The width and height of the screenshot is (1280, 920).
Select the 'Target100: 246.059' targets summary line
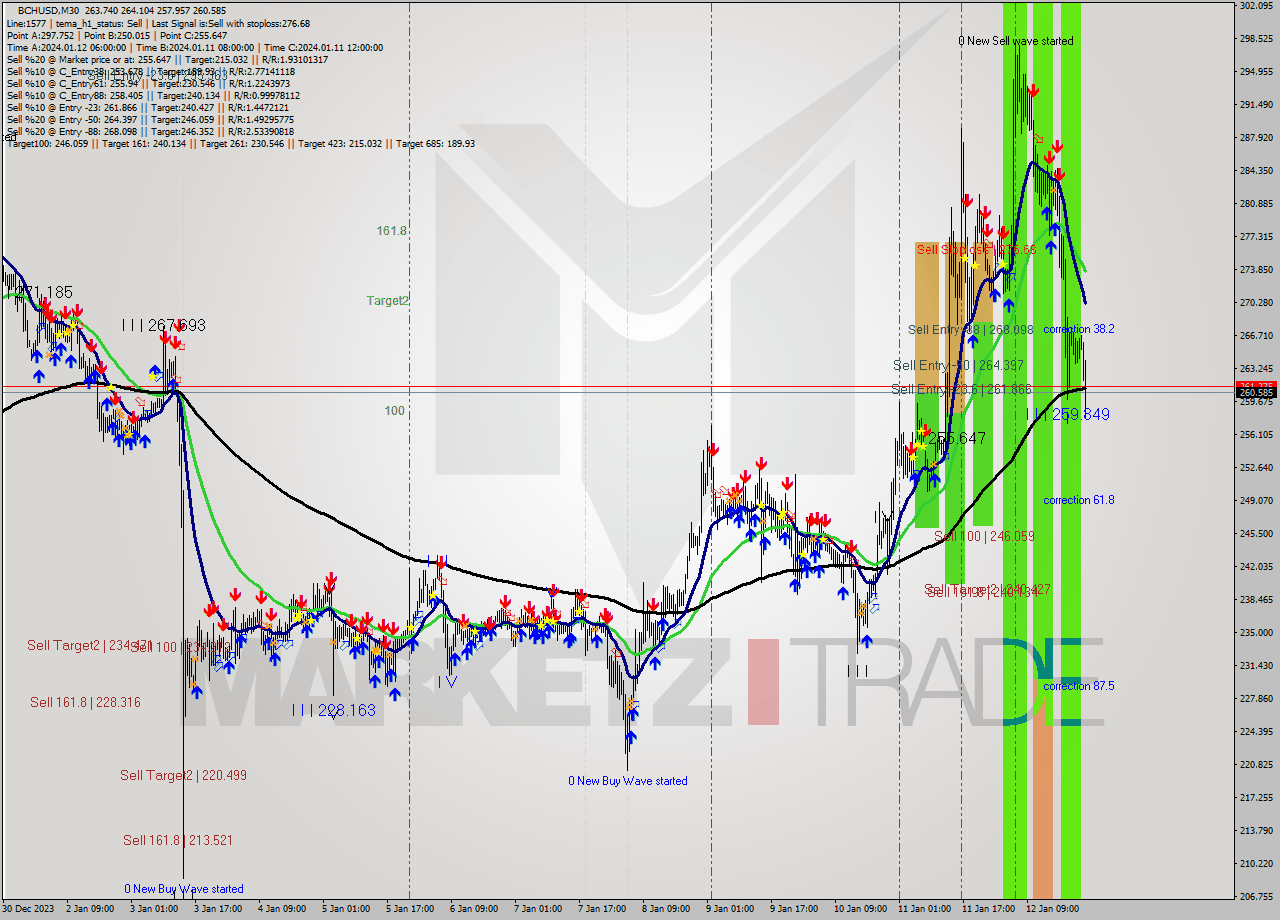pyautogui.click(x=240, y=143)
